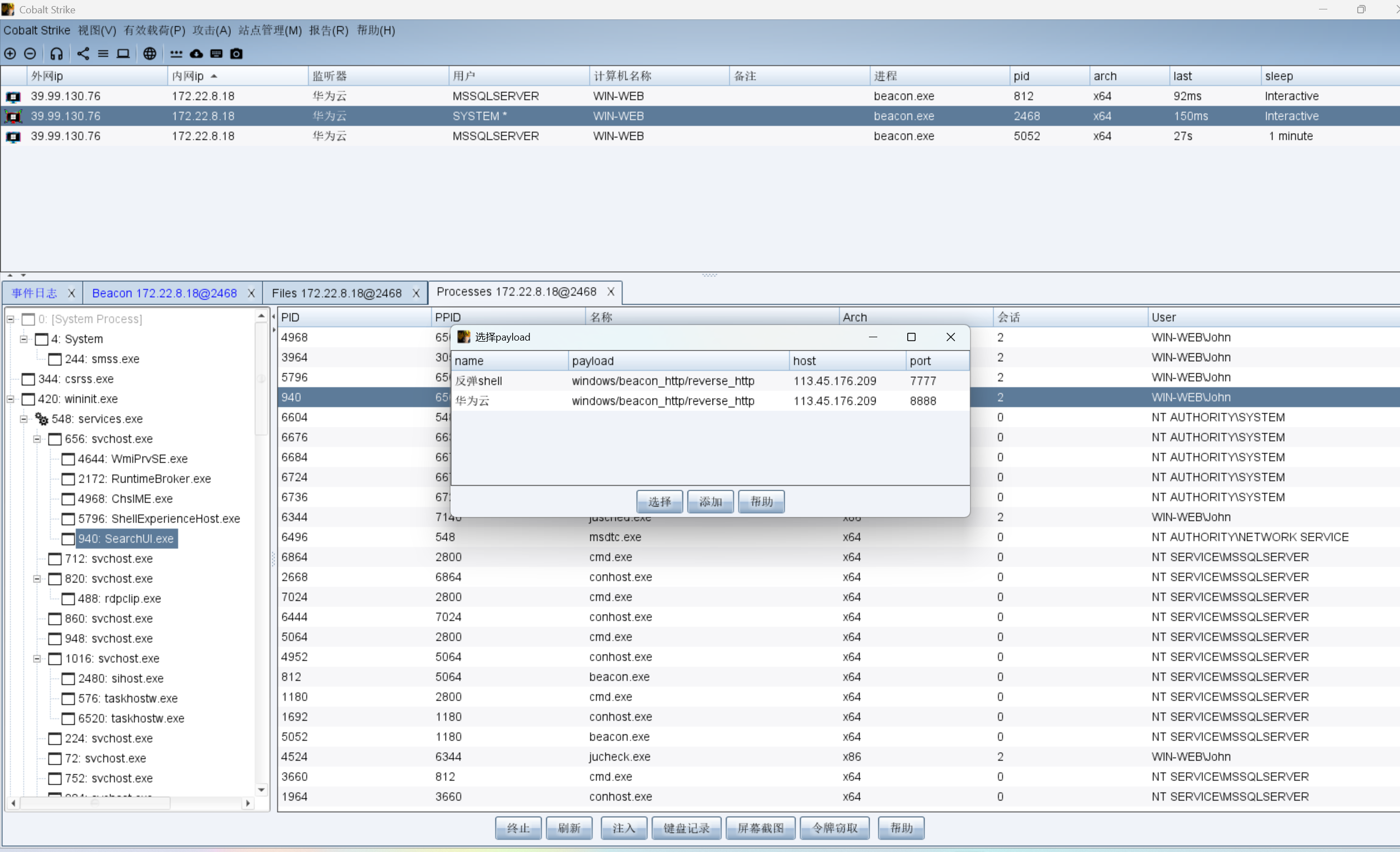Collapse the 4: System tree node
Viewport: 1400px width, 852px height.
(x=24, y=339)
